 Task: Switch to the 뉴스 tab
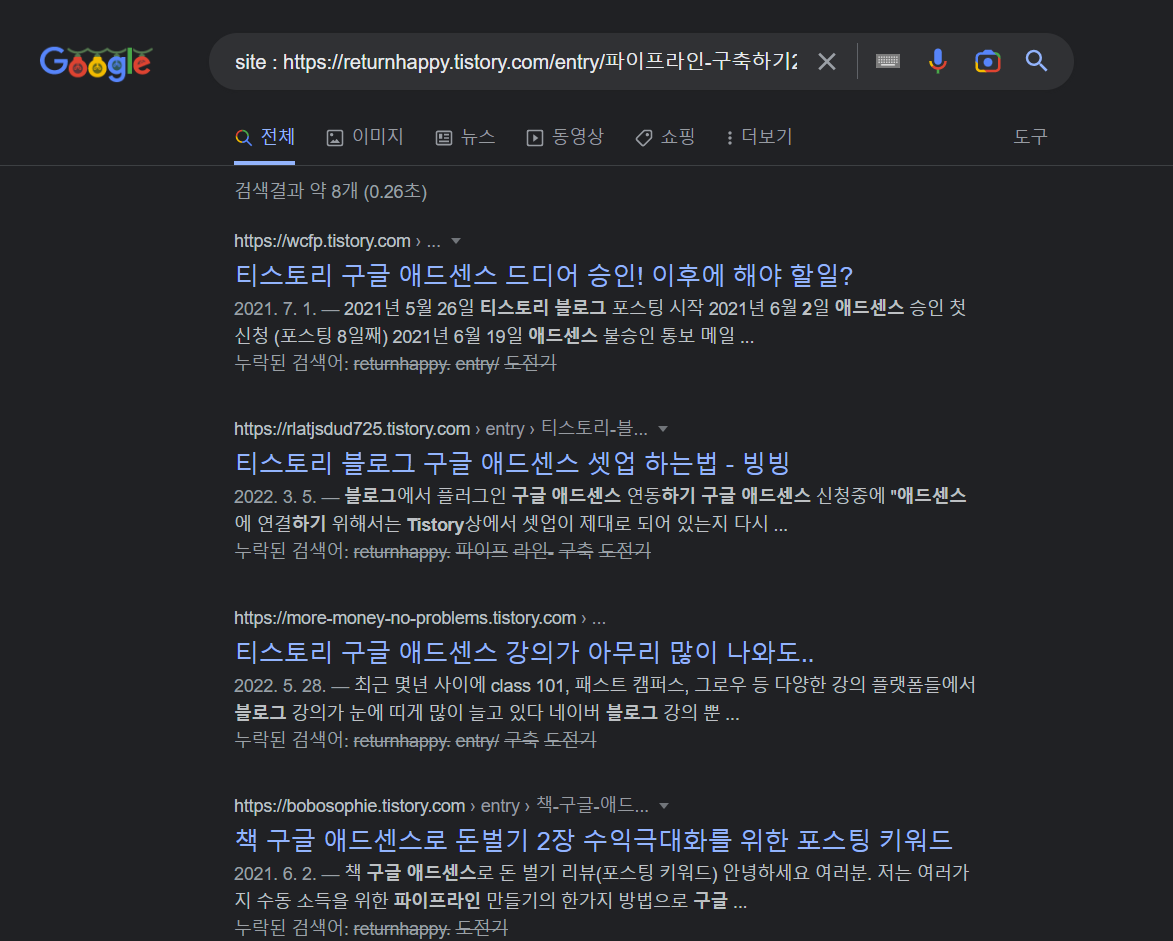pos(465,137)
